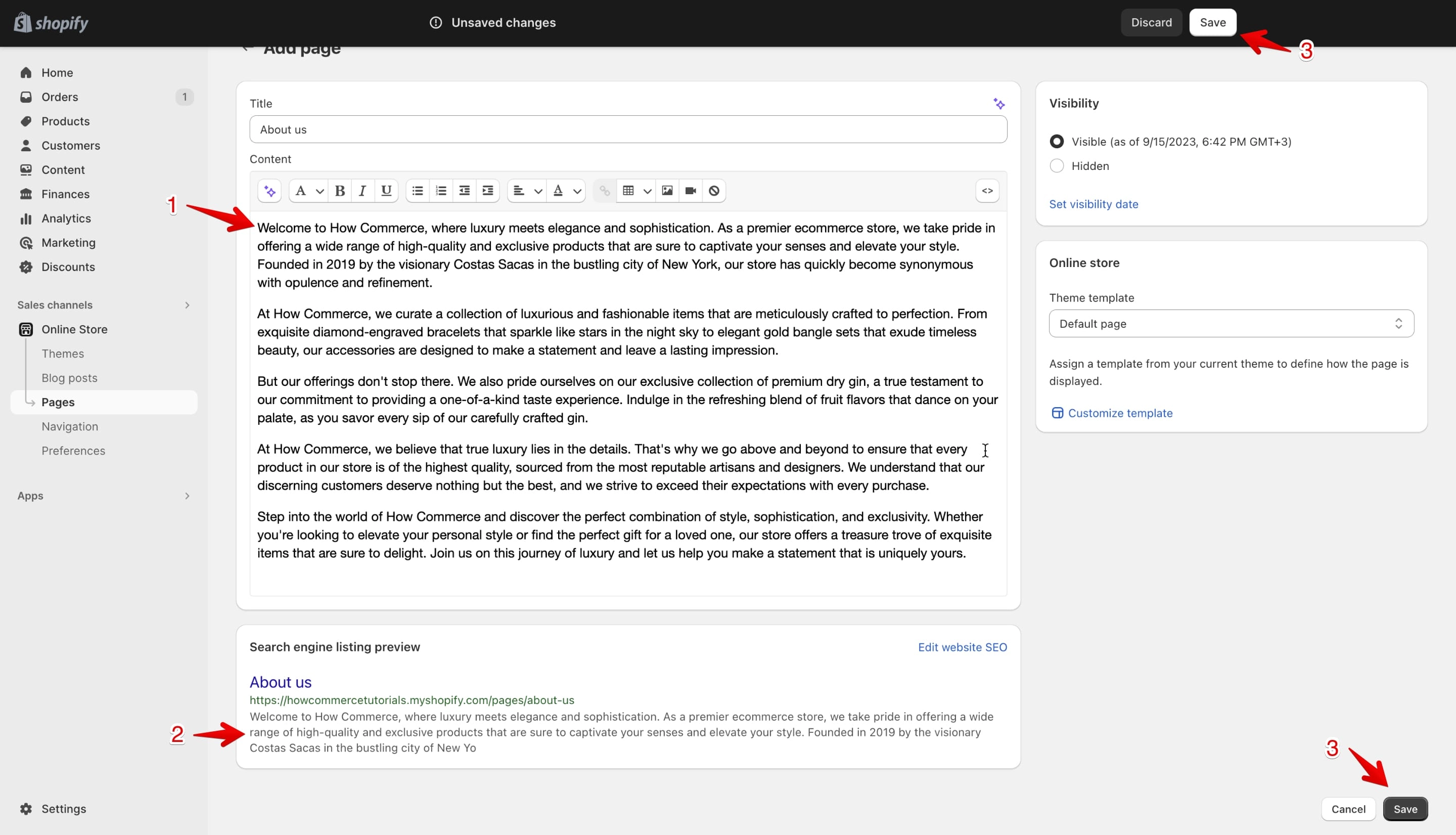The height and width of the screenshot is (835, 1456).
Task: Go to Preferences under Online Store
Action: pos(73,451)
